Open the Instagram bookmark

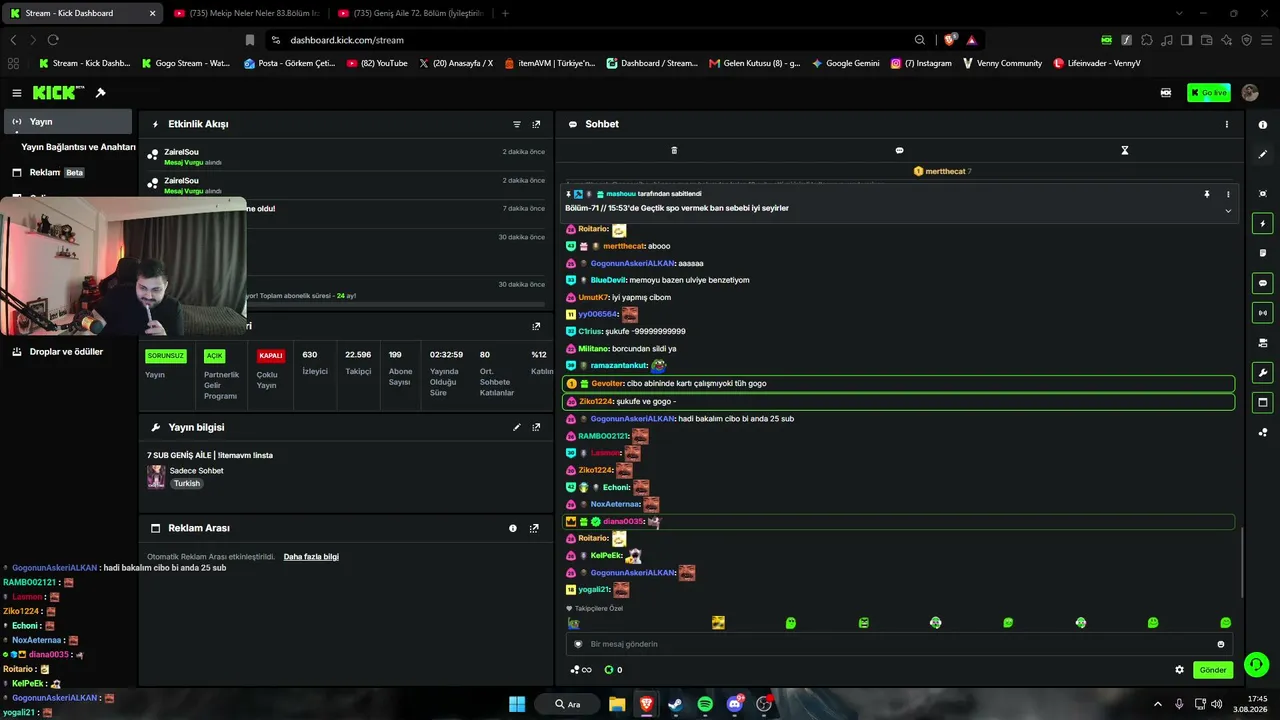[x=921, y=63]
